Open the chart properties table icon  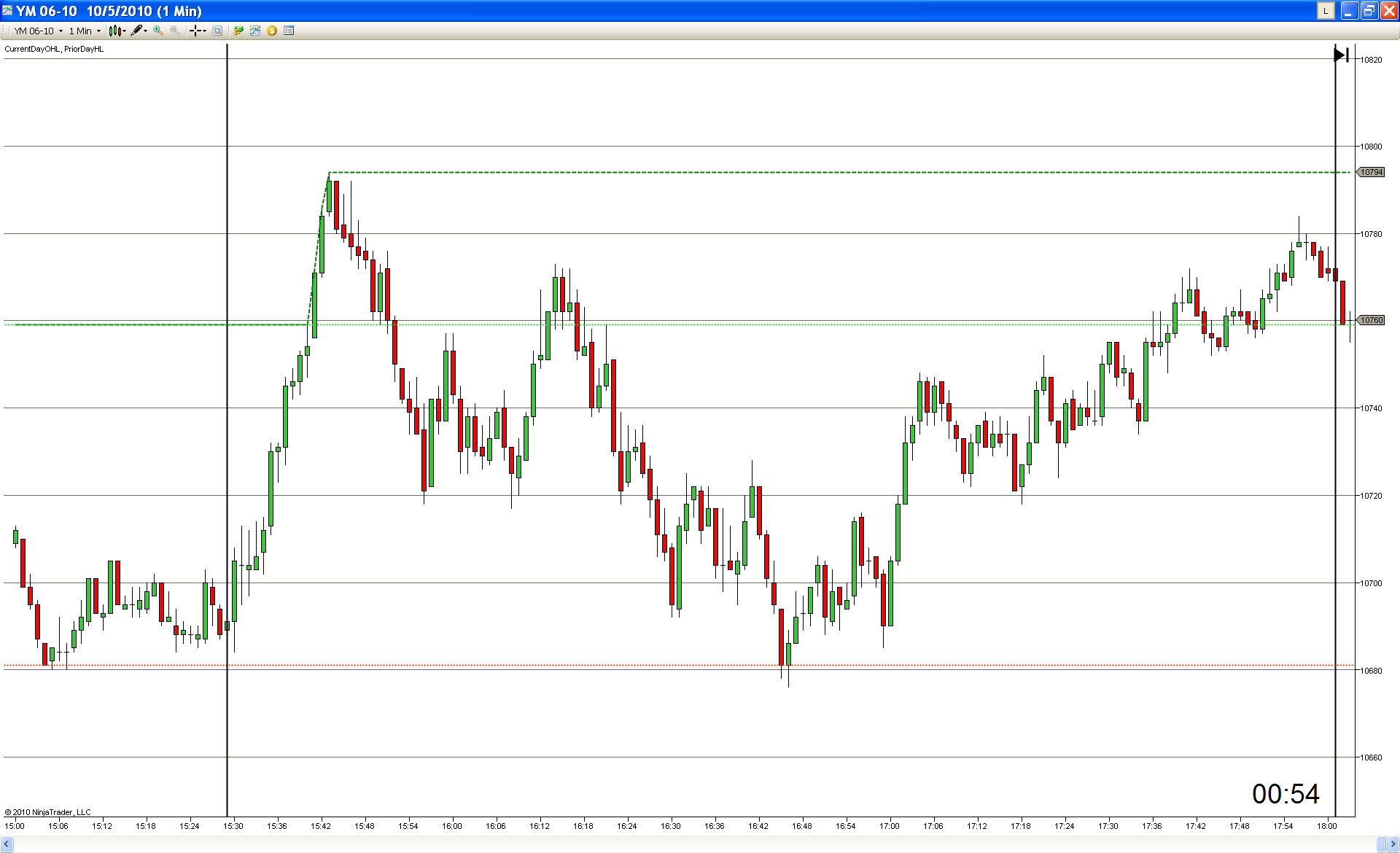coord(289,31)
